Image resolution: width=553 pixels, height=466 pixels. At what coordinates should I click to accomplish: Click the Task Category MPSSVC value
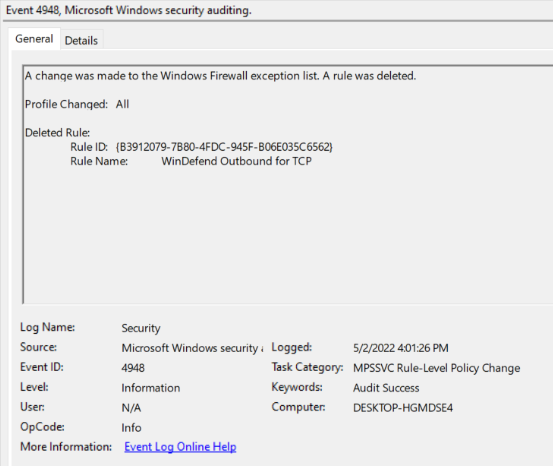click(437, 368)
